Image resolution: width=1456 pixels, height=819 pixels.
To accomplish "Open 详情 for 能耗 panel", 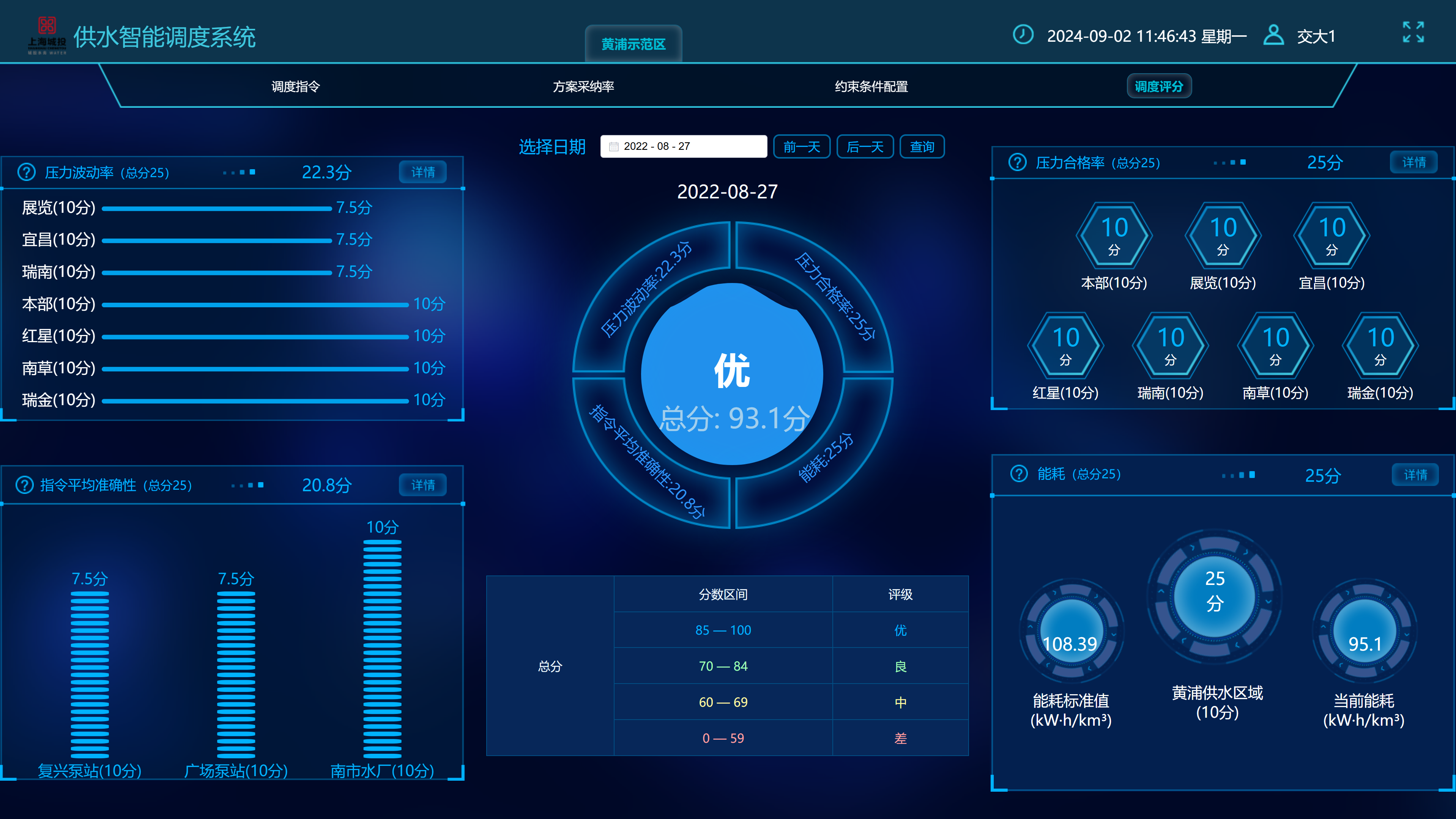I will click(1415, 475).
